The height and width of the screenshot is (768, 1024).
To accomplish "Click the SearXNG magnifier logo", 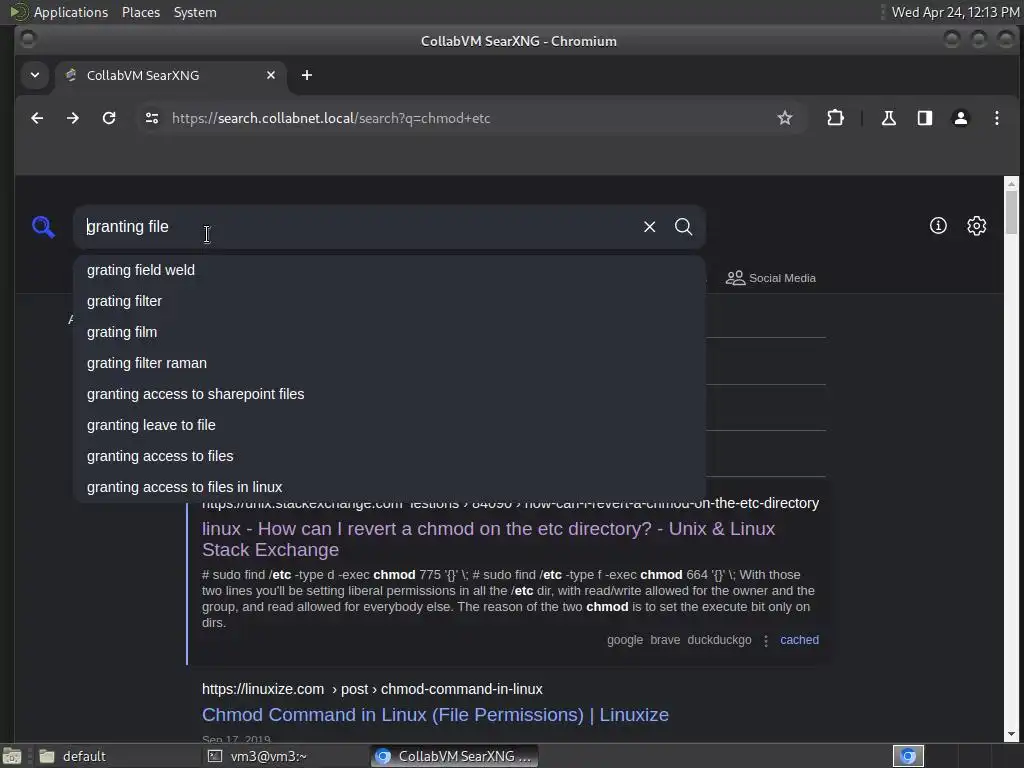I will (43, 227).
